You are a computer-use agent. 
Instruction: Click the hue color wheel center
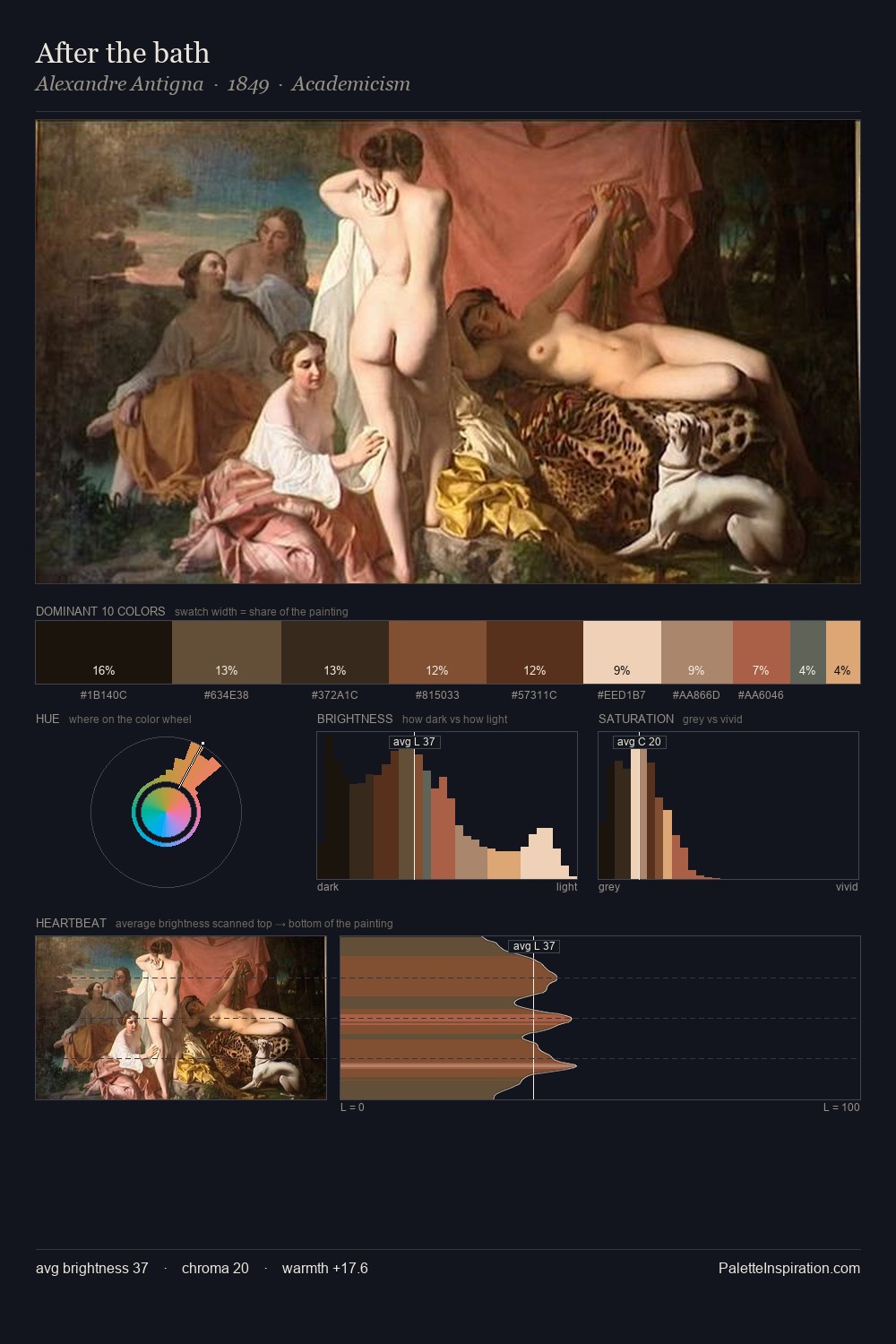tap(166, 813)
